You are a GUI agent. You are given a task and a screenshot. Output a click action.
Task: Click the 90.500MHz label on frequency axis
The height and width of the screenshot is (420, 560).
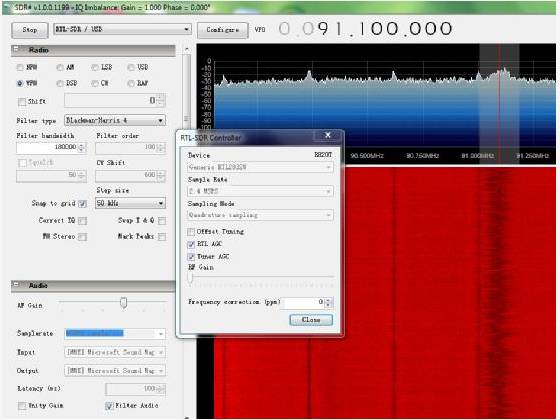[x=366, y=156]
